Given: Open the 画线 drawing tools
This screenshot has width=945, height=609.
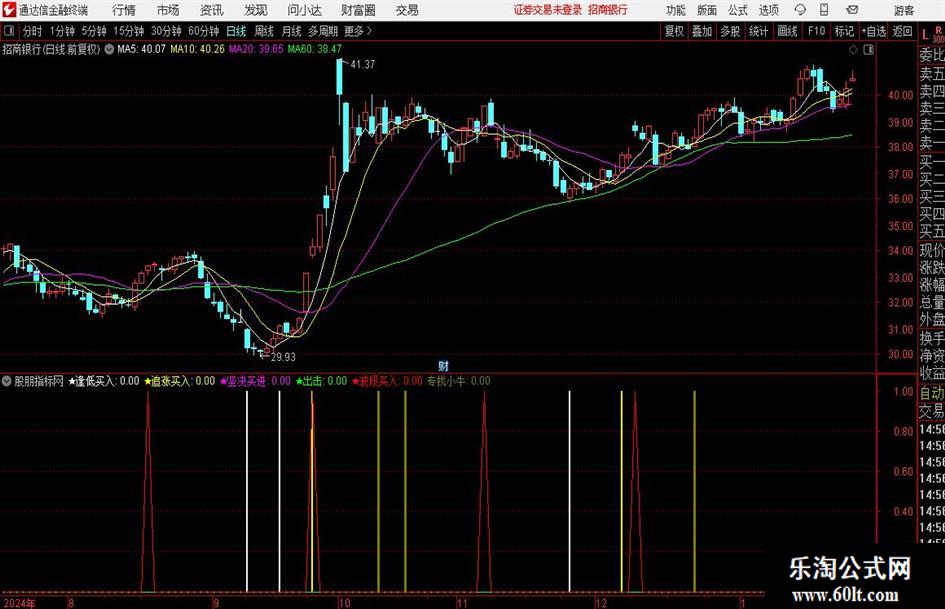Looking at the screenshot, I should pos(788,31).
